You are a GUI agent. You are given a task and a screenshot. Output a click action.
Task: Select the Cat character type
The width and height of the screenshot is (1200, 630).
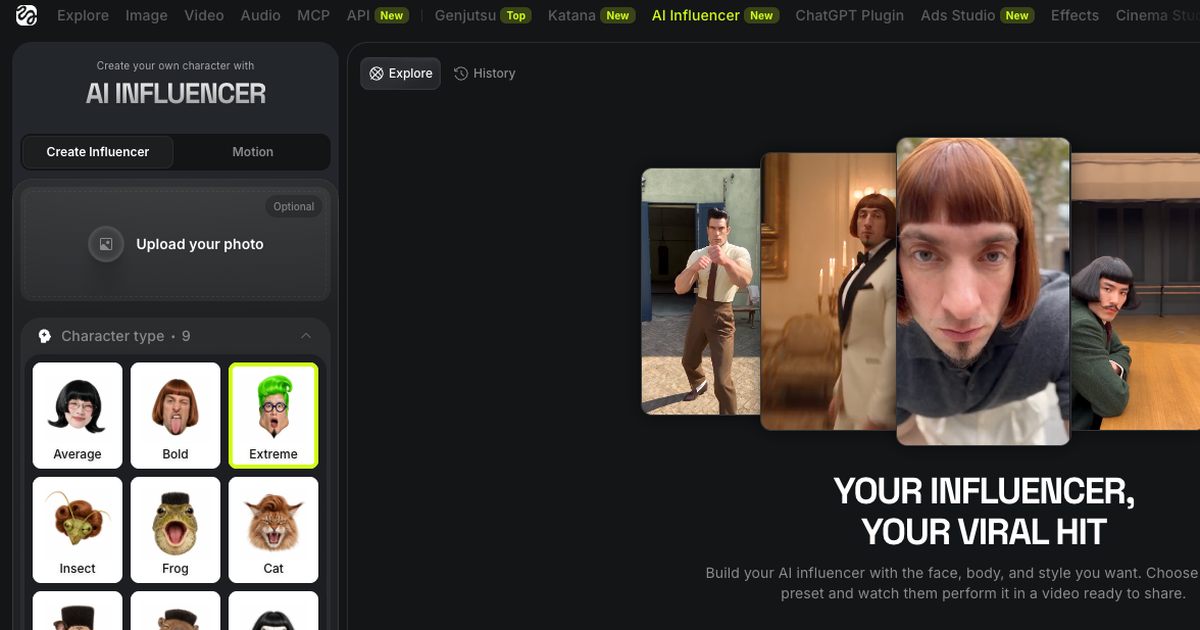274,530
